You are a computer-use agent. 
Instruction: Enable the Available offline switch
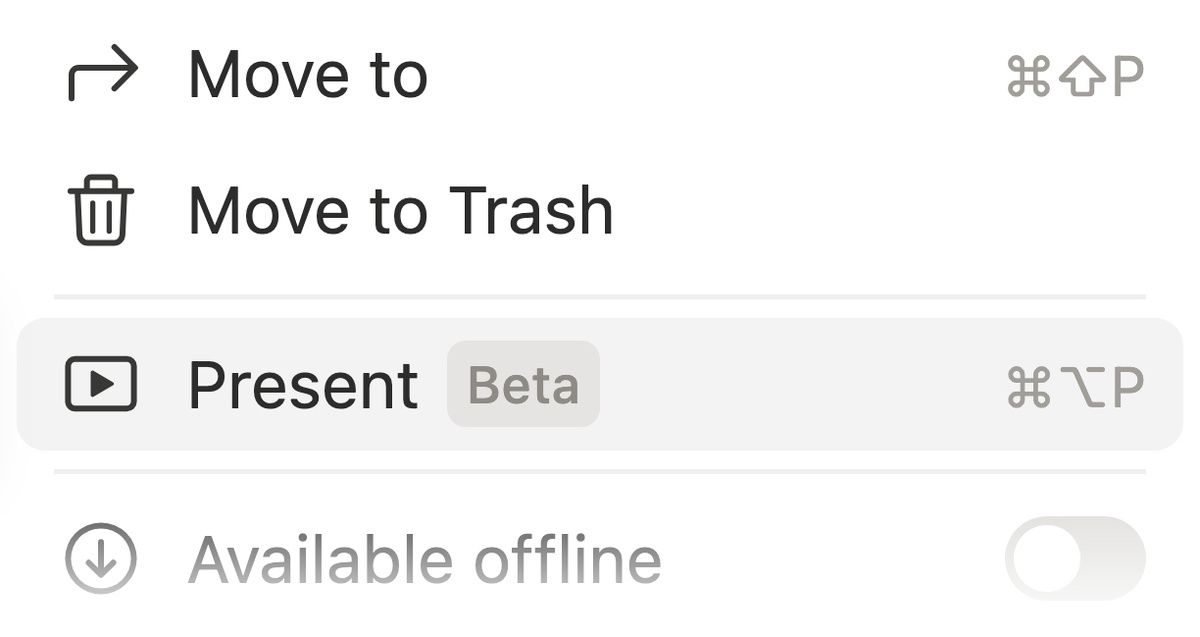coord(1074,558)
